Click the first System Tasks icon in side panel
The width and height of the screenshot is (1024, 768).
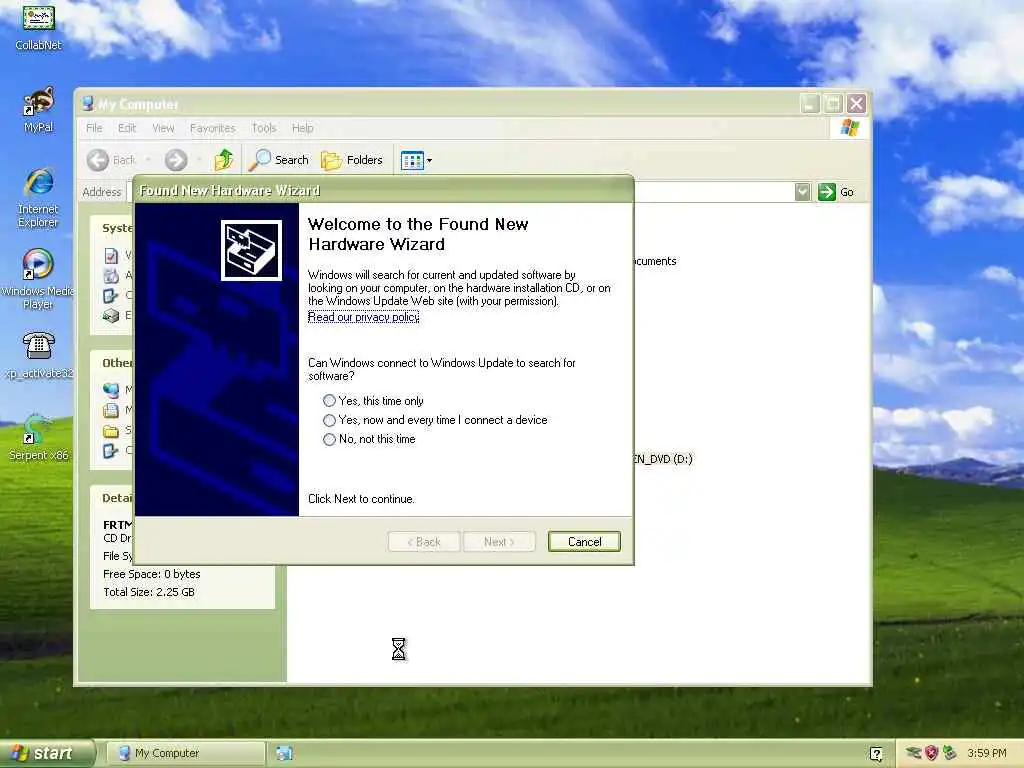pyautogui.click(x=111, y=255)
